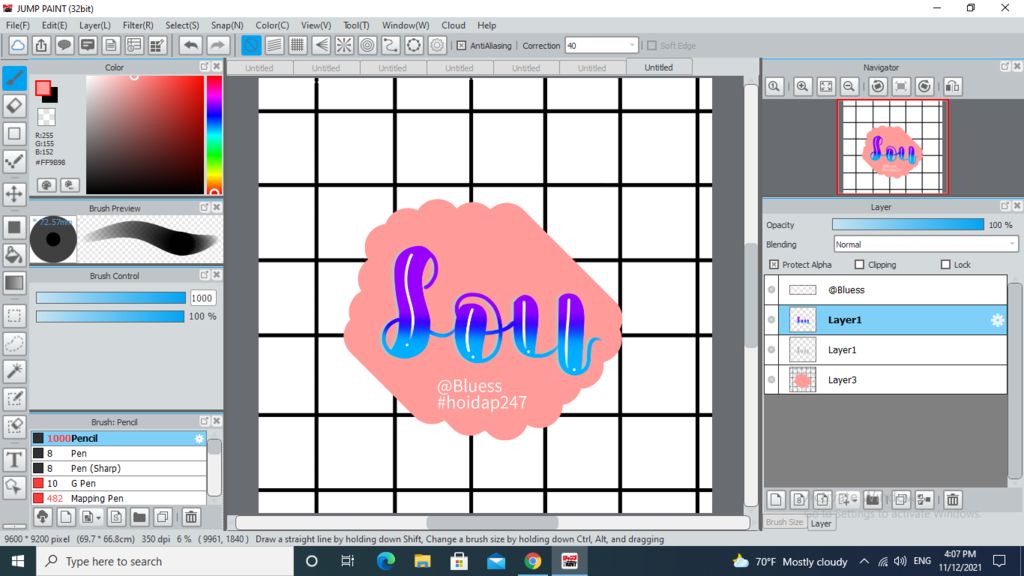Open the Correction value dropdown

632,46
